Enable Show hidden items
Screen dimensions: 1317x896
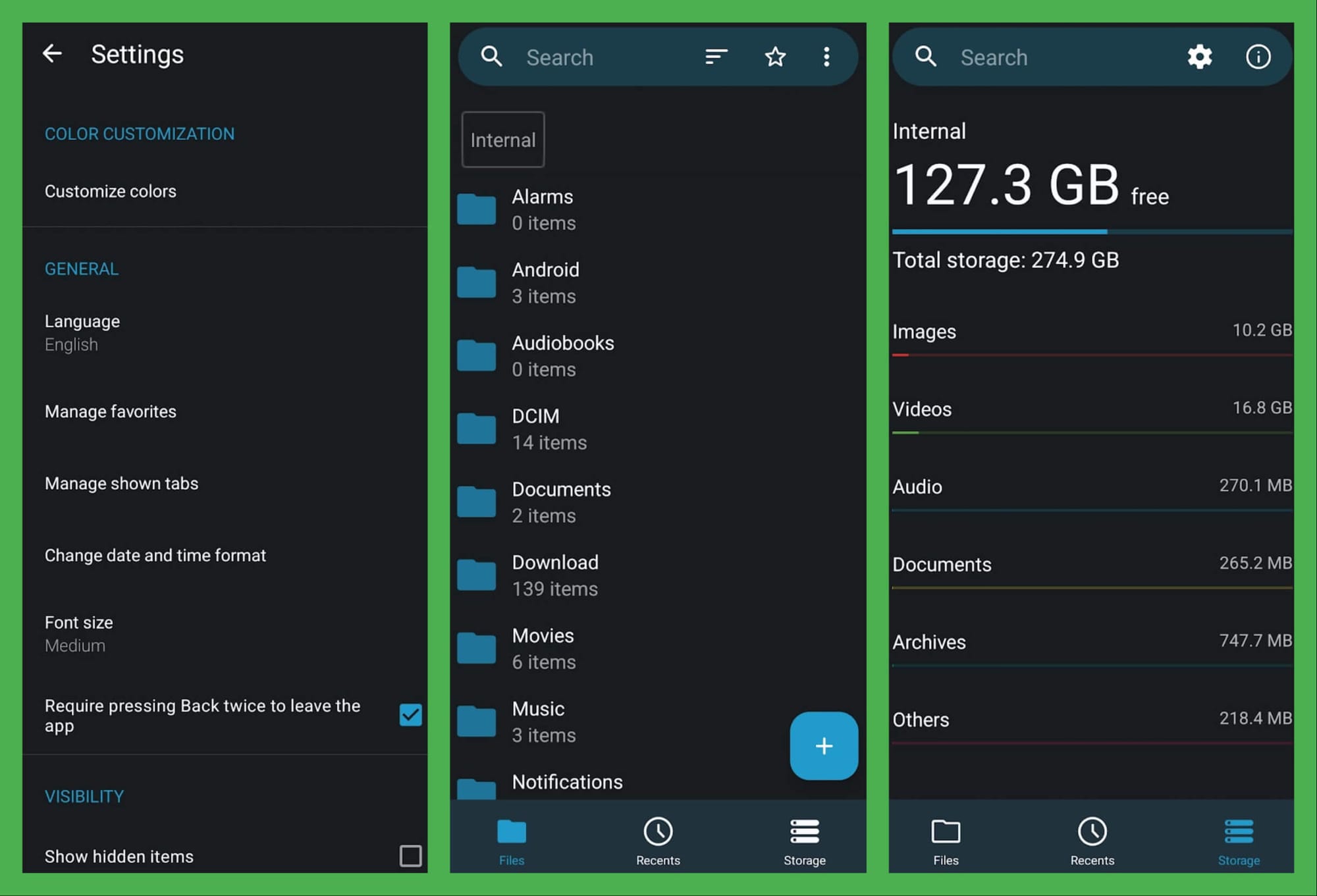[410, 856]
